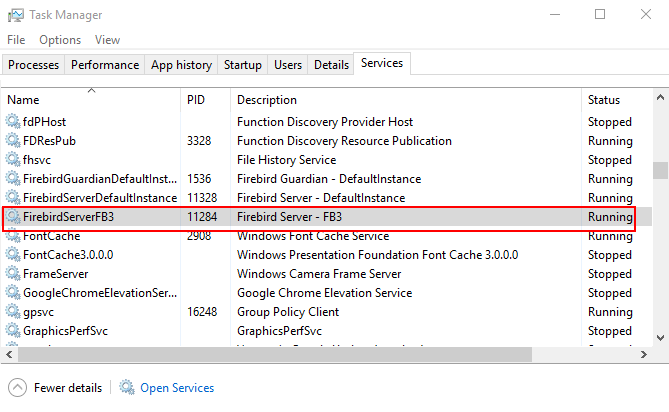
Task: Sort services by the Name column
Action: 90,100
